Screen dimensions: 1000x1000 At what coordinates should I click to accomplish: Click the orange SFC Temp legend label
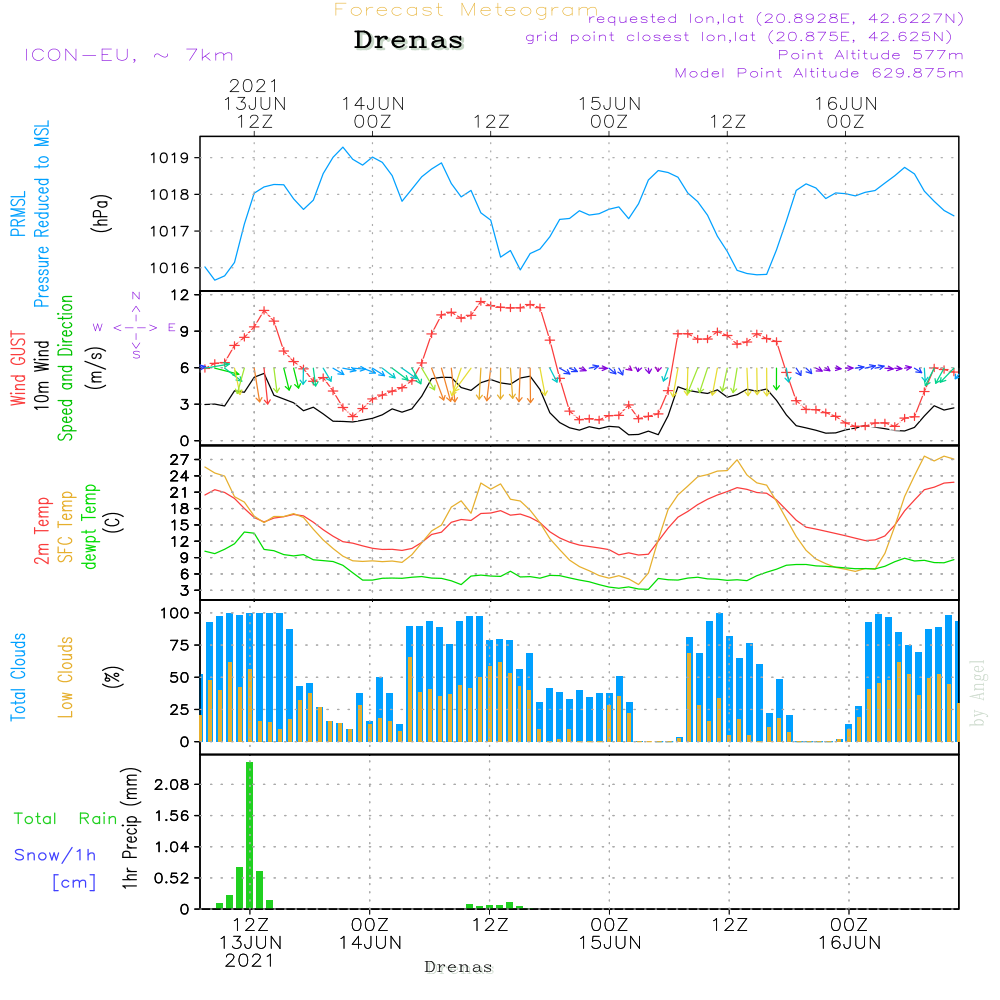67,524
